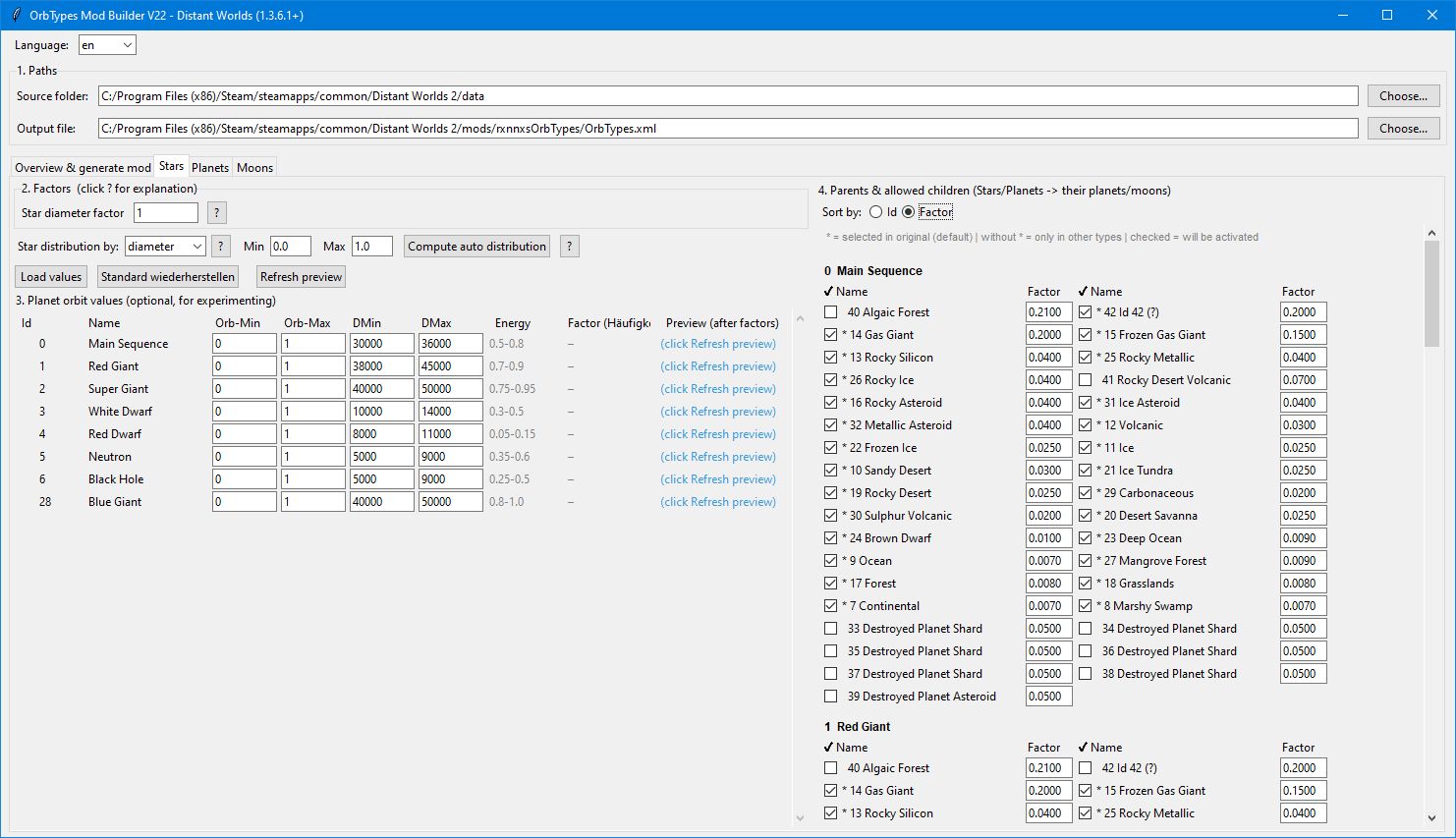Switch to the Overview & generate mod tab
Image resolution: width=1456 pixels, height=838 pixels.
pos(83,168)
